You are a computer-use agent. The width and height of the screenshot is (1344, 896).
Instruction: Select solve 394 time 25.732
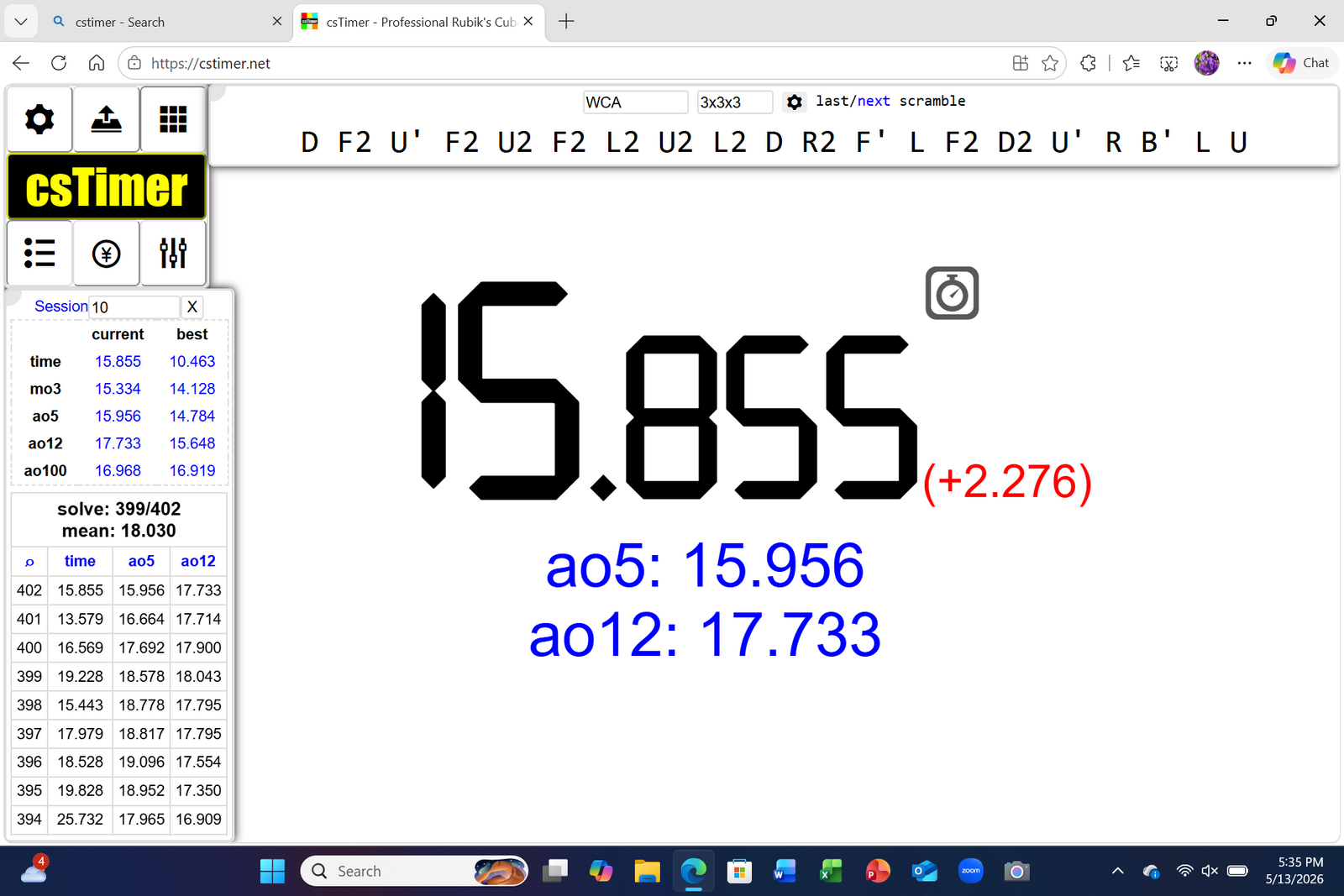(80, 819)
